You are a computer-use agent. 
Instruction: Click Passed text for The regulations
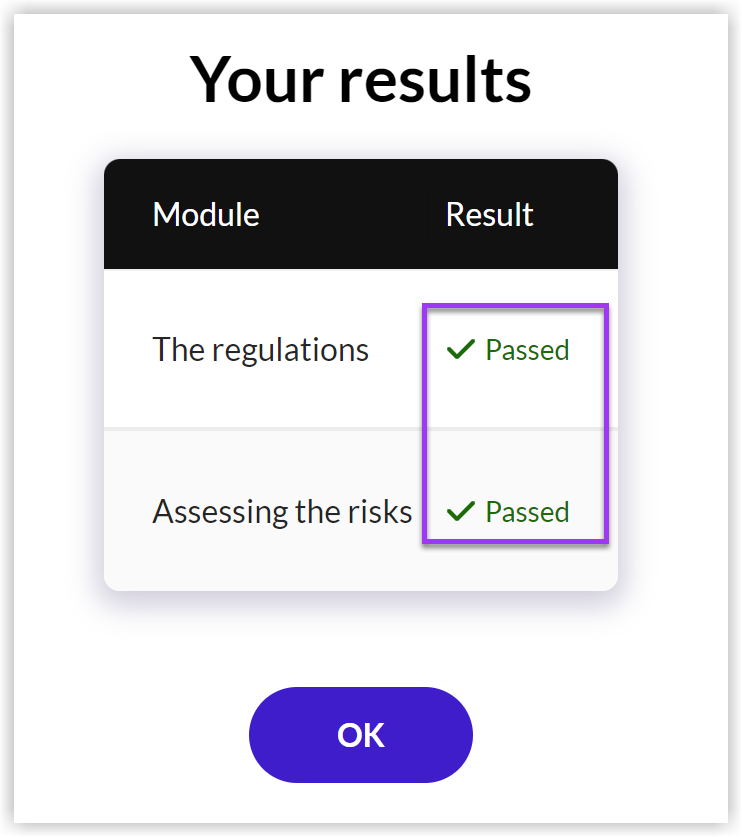pos(527,350)
